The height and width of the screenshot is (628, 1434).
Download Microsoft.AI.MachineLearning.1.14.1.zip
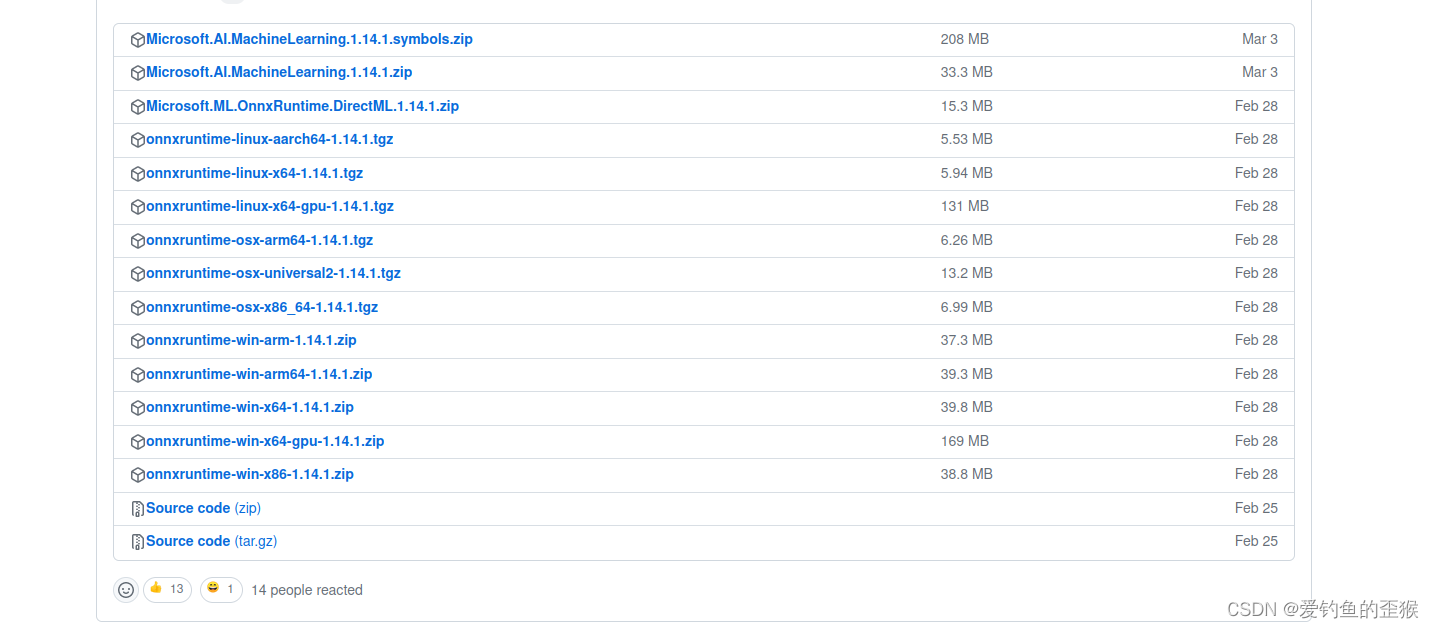click(279, 72)
